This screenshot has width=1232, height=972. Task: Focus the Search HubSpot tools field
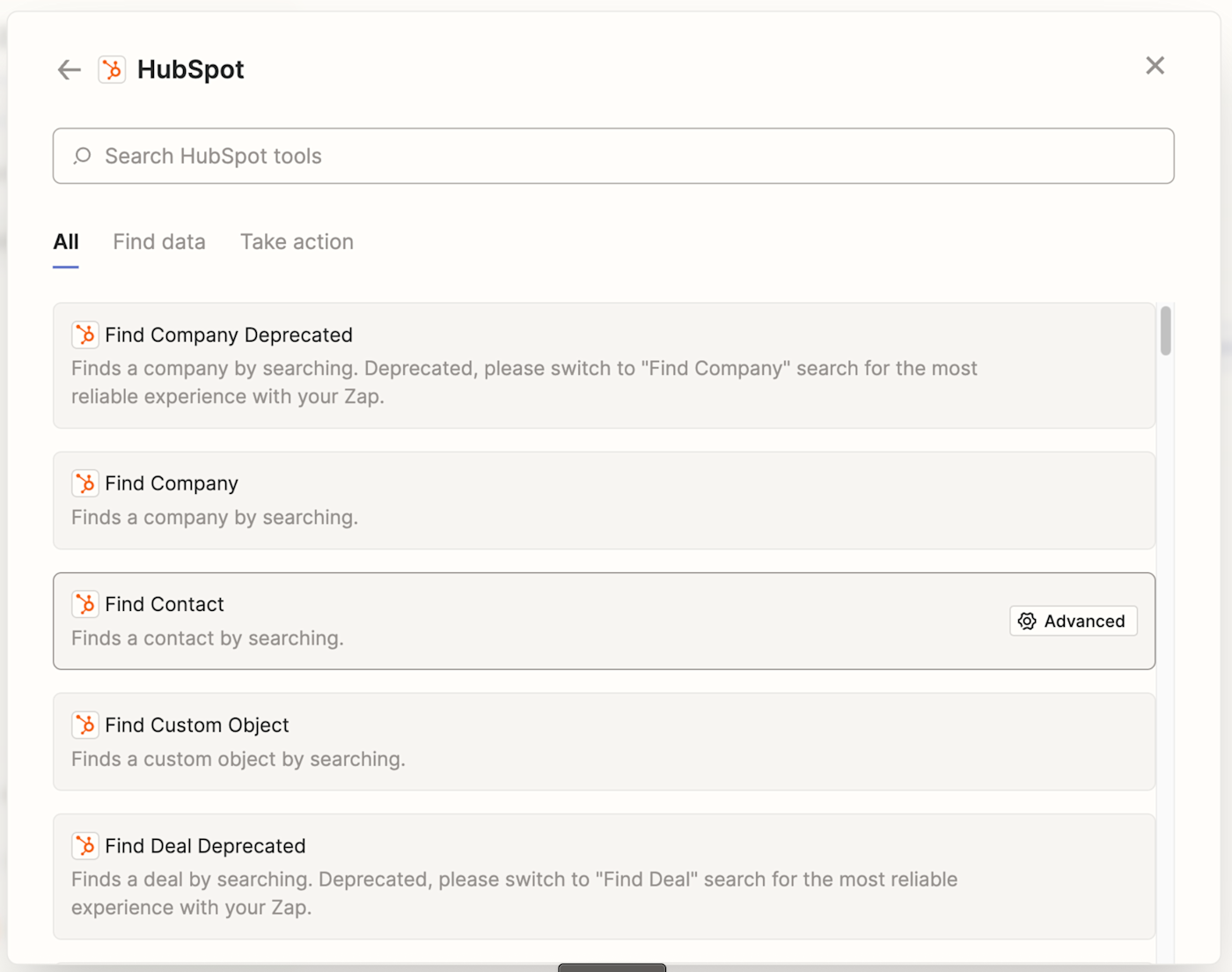pyautogui.click(x=613, y=156)
